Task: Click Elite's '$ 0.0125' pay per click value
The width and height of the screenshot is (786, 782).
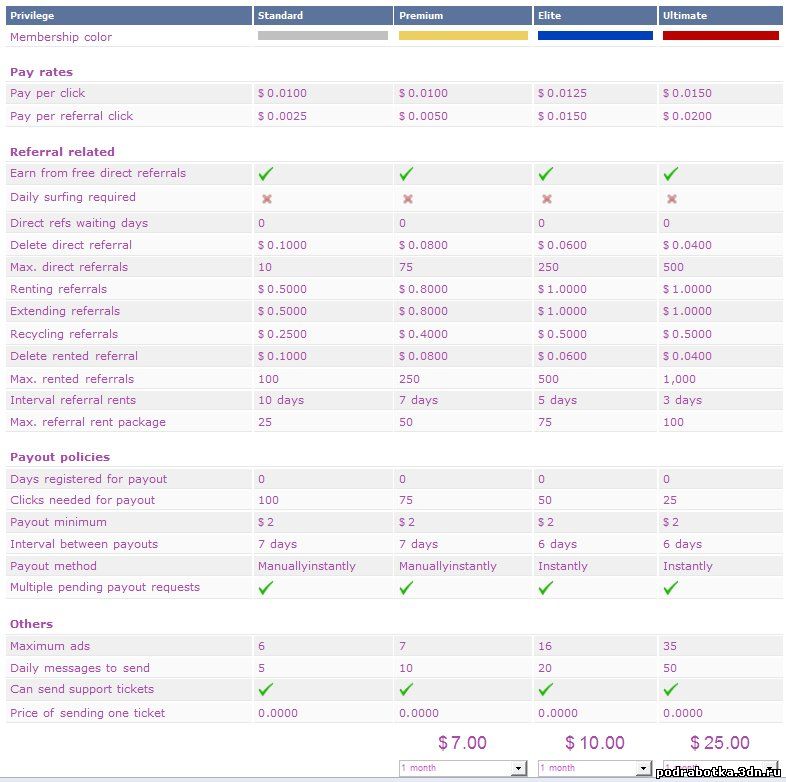Action: pos(562,93)
